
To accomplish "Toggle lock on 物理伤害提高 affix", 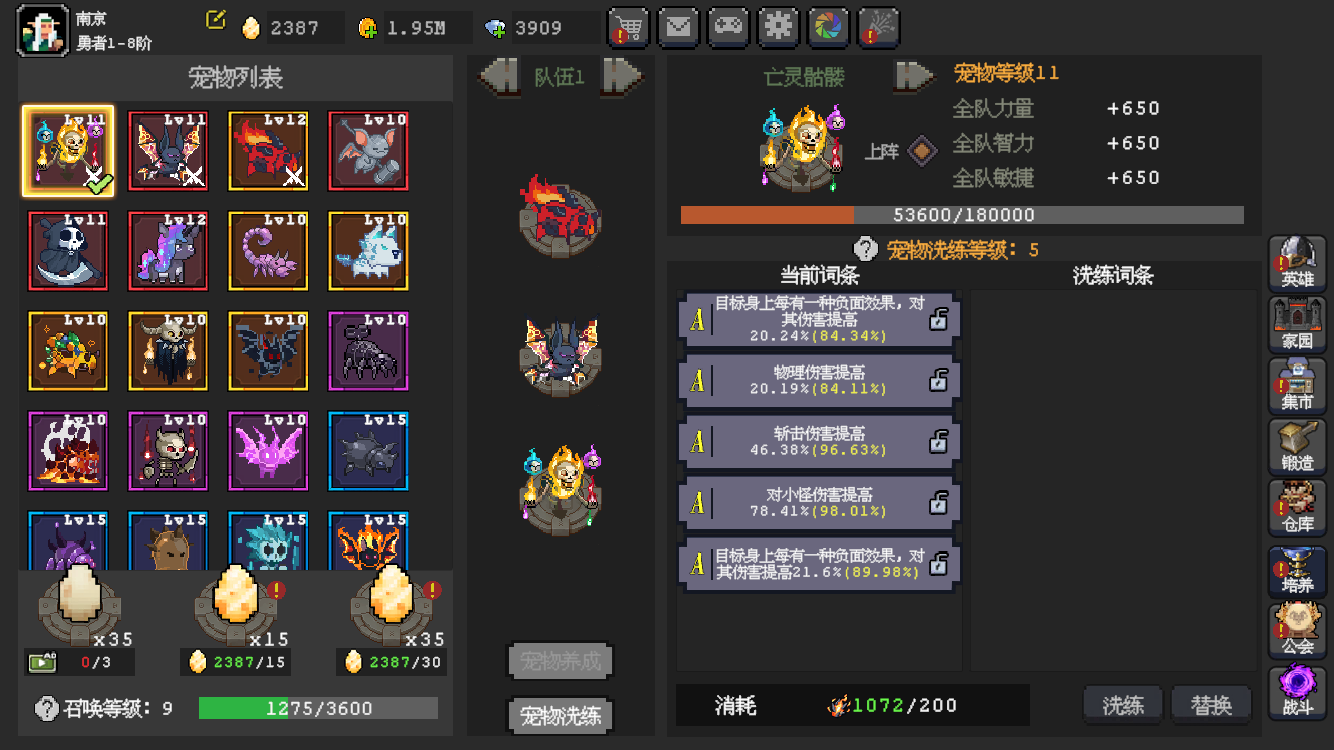I will pyautogui.click(x=938, y=381).
